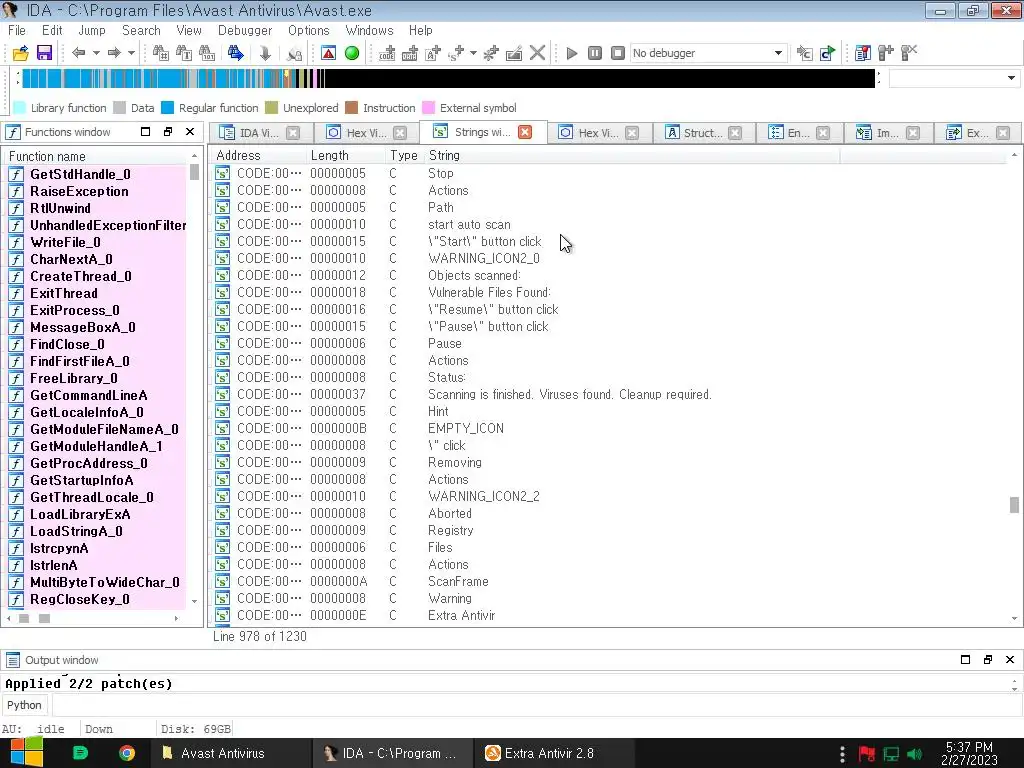Click the red warning triangle icon

[328, 53]
